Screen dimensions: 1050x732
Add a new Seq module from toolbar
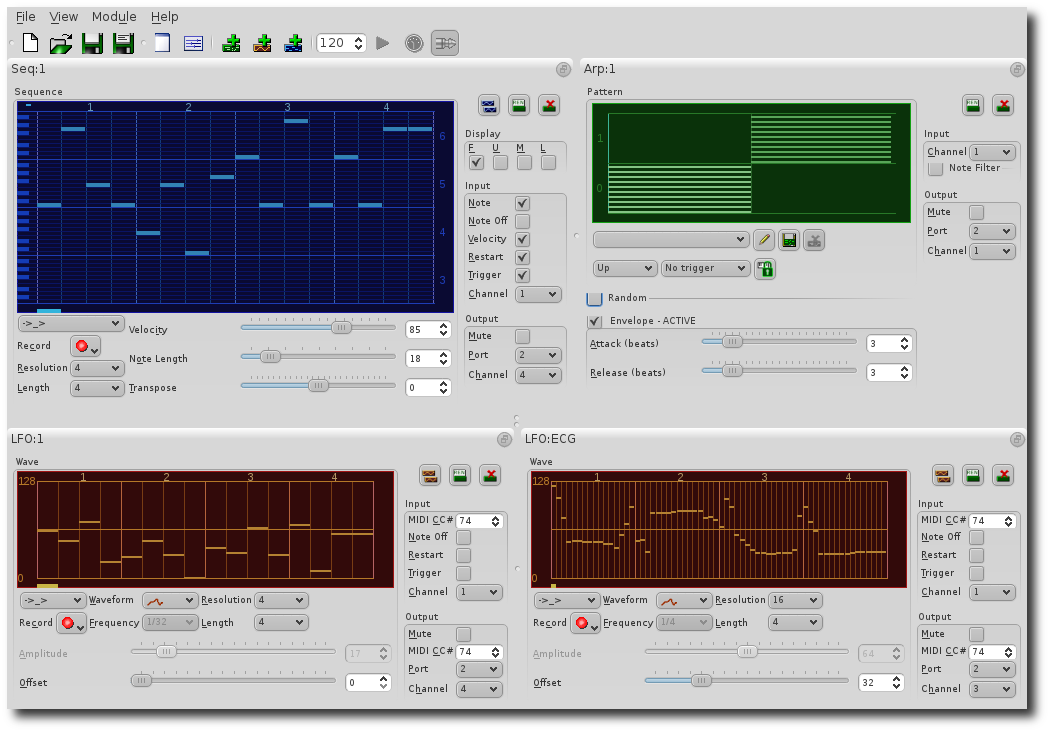click(293, 43)
